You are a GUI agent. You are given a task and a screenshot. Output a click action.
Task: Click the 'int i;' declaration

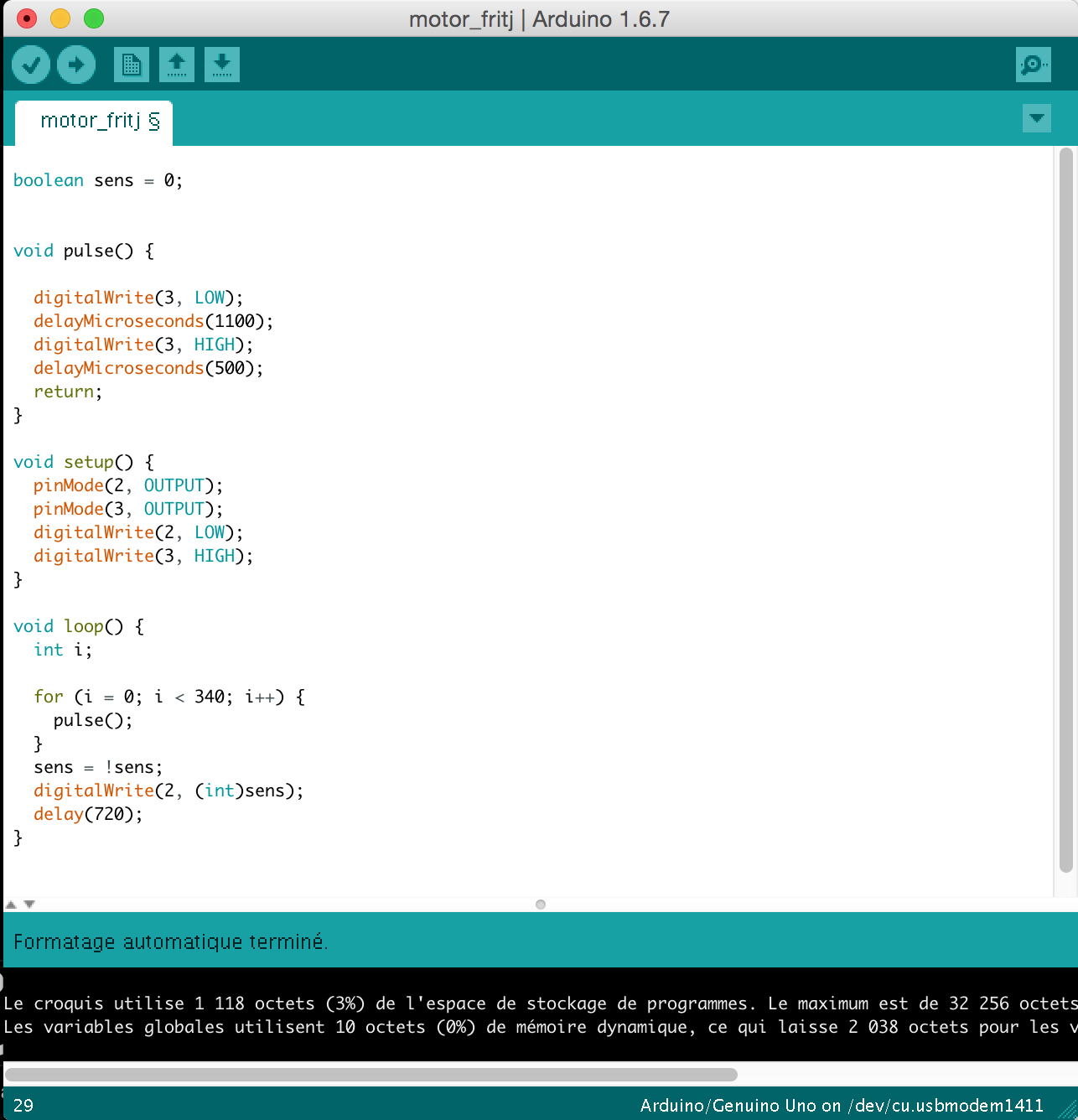point(63,650)
